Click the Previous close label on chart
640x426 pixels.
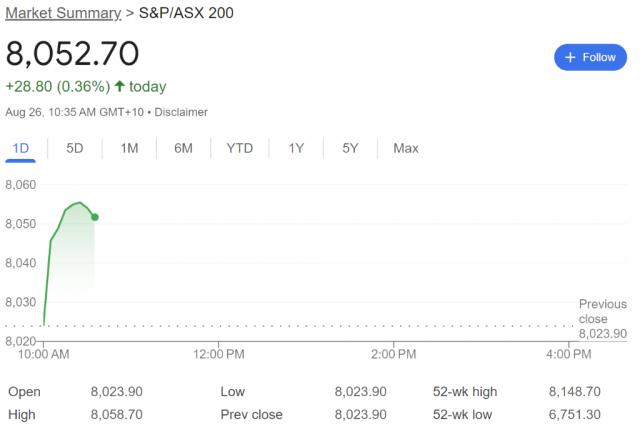click(602, 311)
